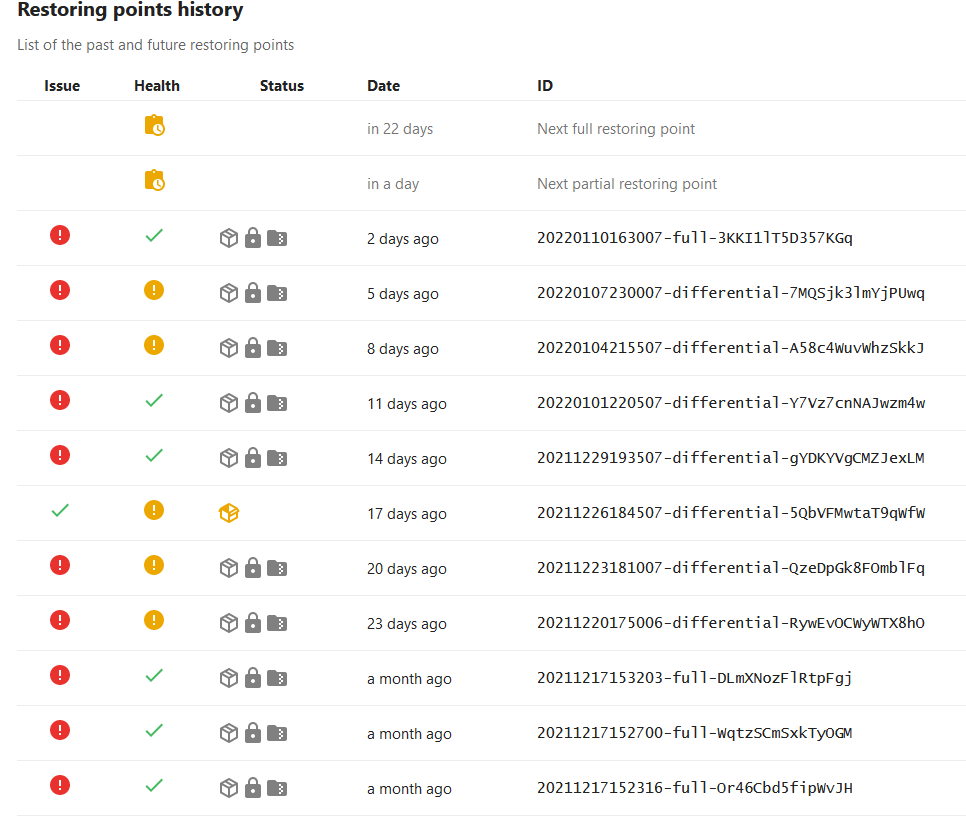This screenshot has width=966, height=824.
Task: Click the '8 days ago' date cell
Action: pyautogui.click(x=403, y=349)
